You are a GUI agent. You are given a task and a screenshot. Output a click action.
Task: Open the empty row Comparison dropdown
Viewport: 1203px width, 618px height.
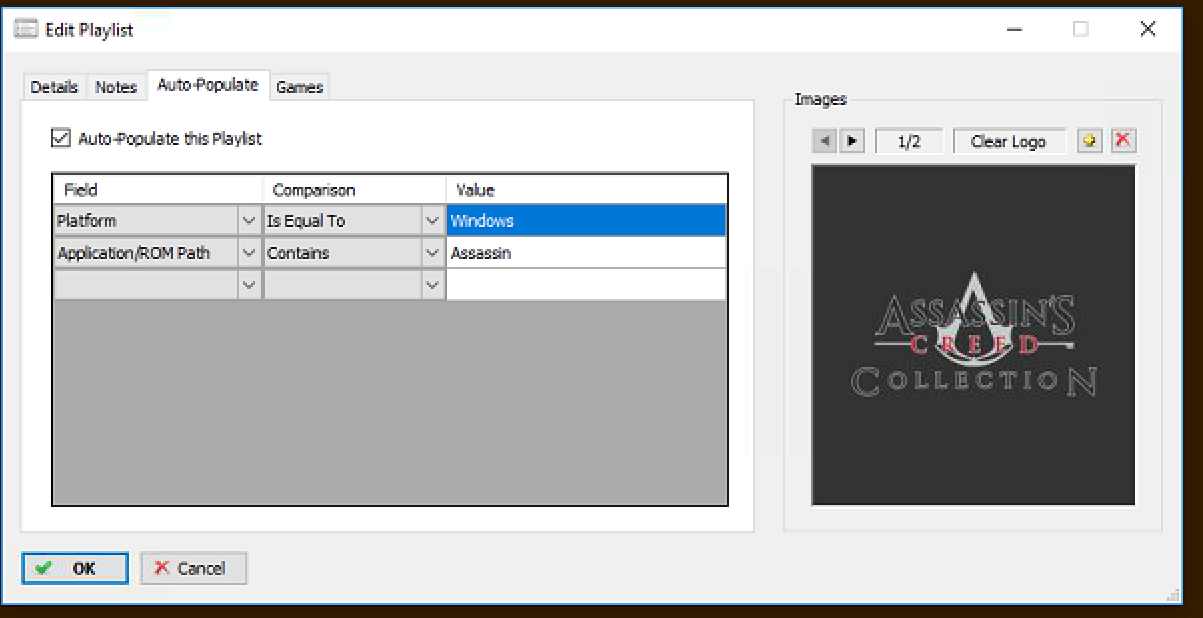point(432,285)
